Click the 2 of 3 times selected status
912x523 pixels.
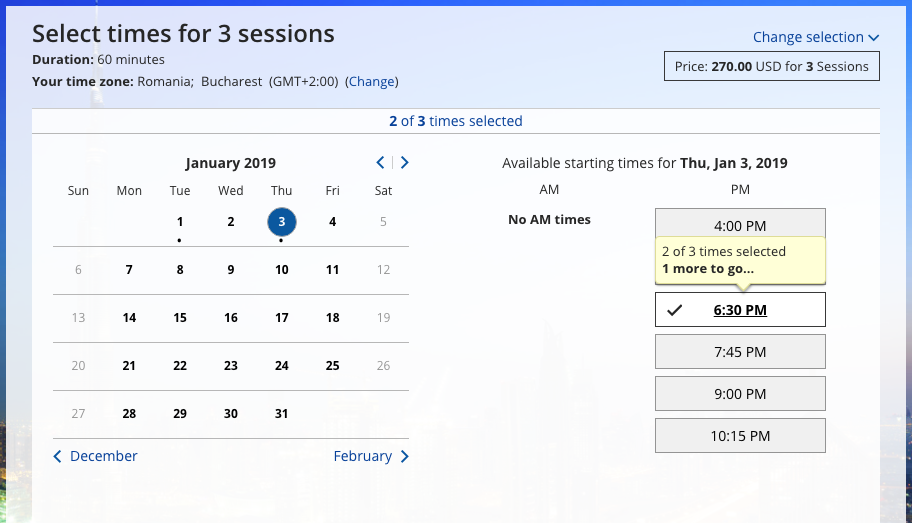tap(456, 121)
